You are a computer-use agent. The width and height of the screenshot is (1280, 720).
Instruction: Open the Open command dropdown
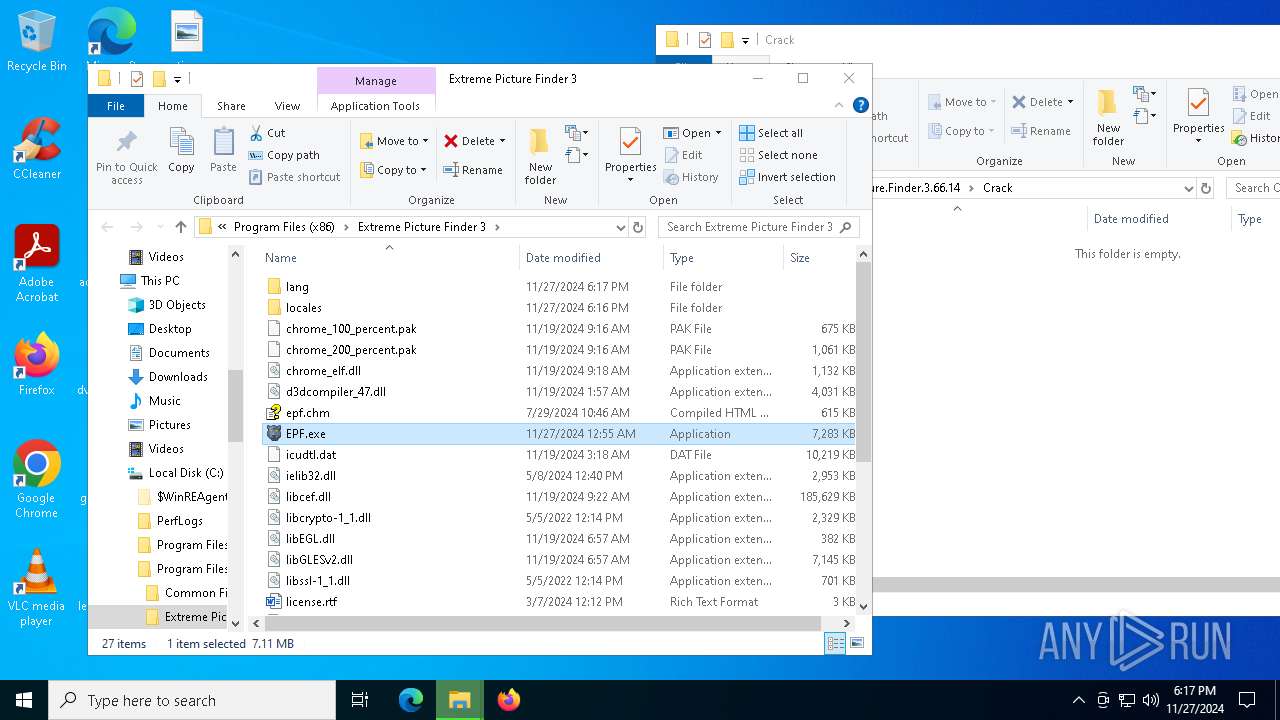point(719,133)
